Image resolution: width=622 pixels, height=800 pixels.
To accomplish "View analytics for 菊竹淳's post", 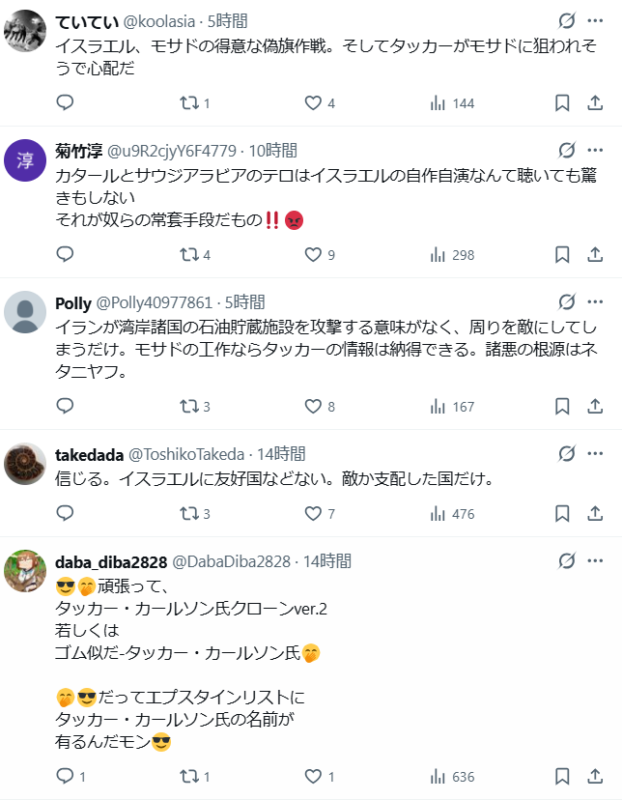I will [437, 255].
